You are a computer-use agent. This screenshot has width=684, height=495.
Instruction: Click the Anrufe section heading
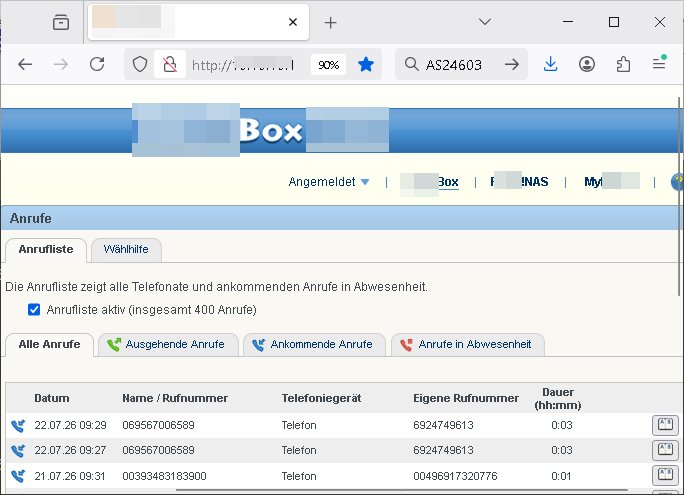click(31, 218)
